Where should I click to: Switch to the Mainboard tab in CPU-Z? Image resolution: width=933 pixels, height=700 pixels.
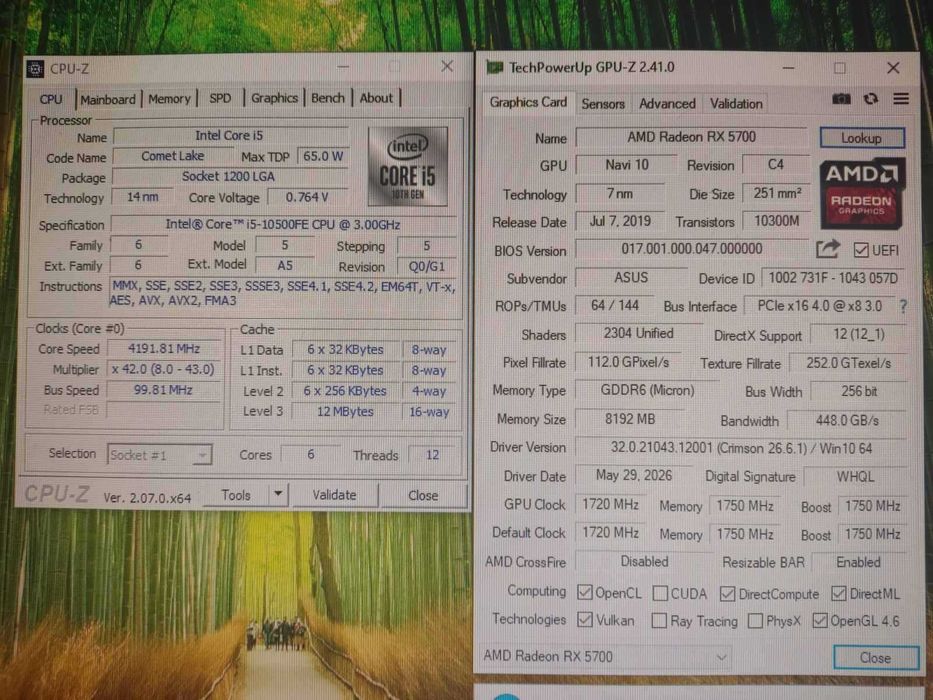(108, 99)
